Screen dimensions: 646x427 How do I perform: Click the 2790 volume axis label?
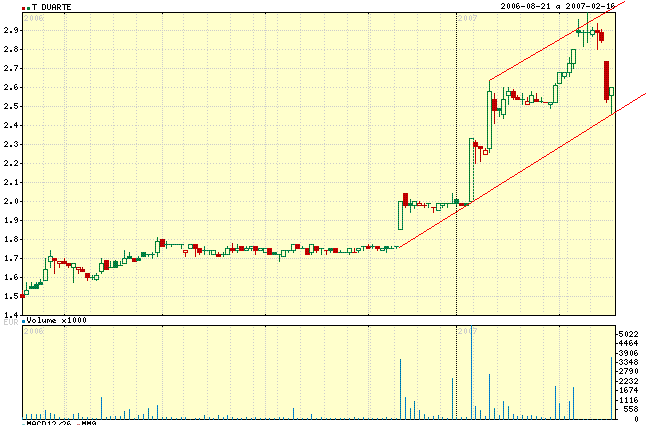pos(628,372)
